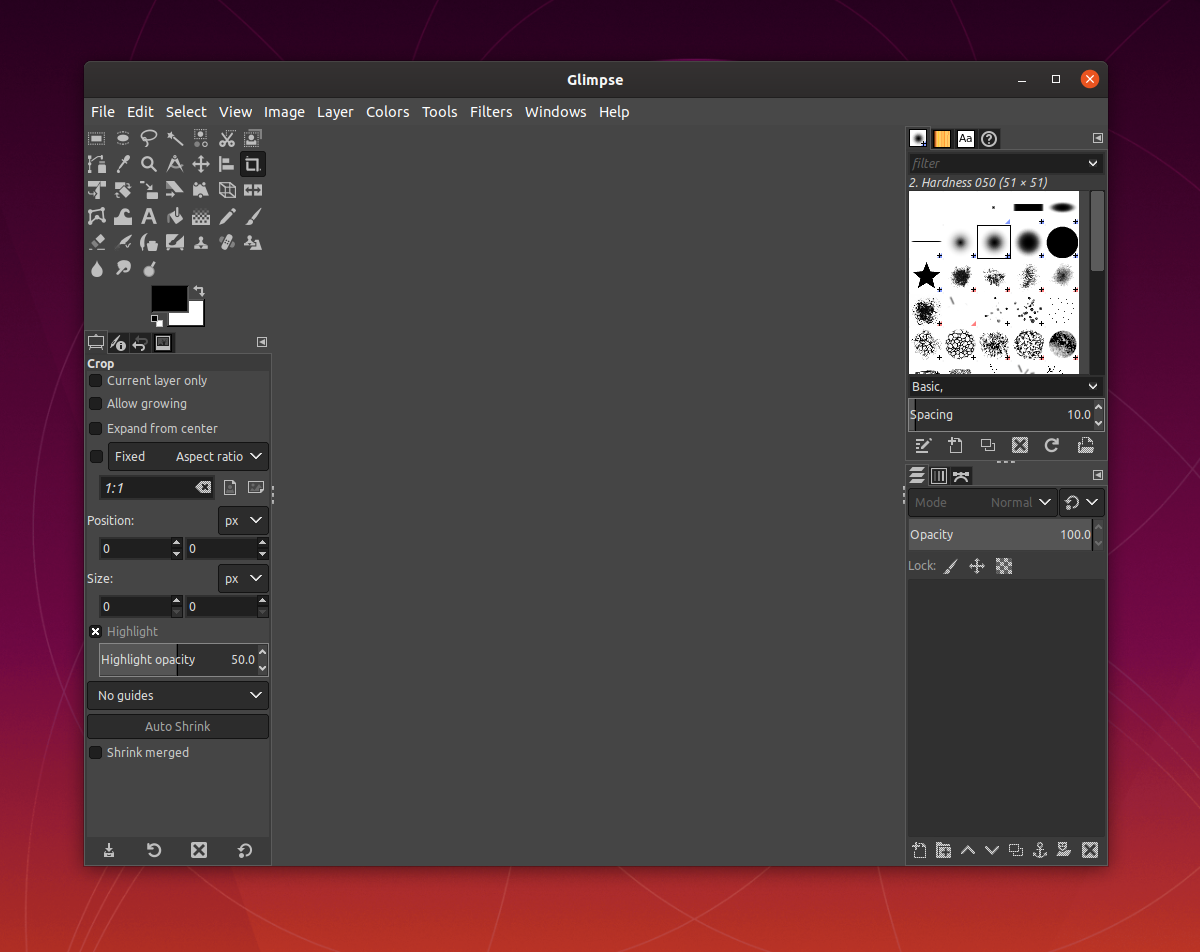Select the Eraser tool
The width and height of the screenshot is (1200, 952).
click(97, 242)
